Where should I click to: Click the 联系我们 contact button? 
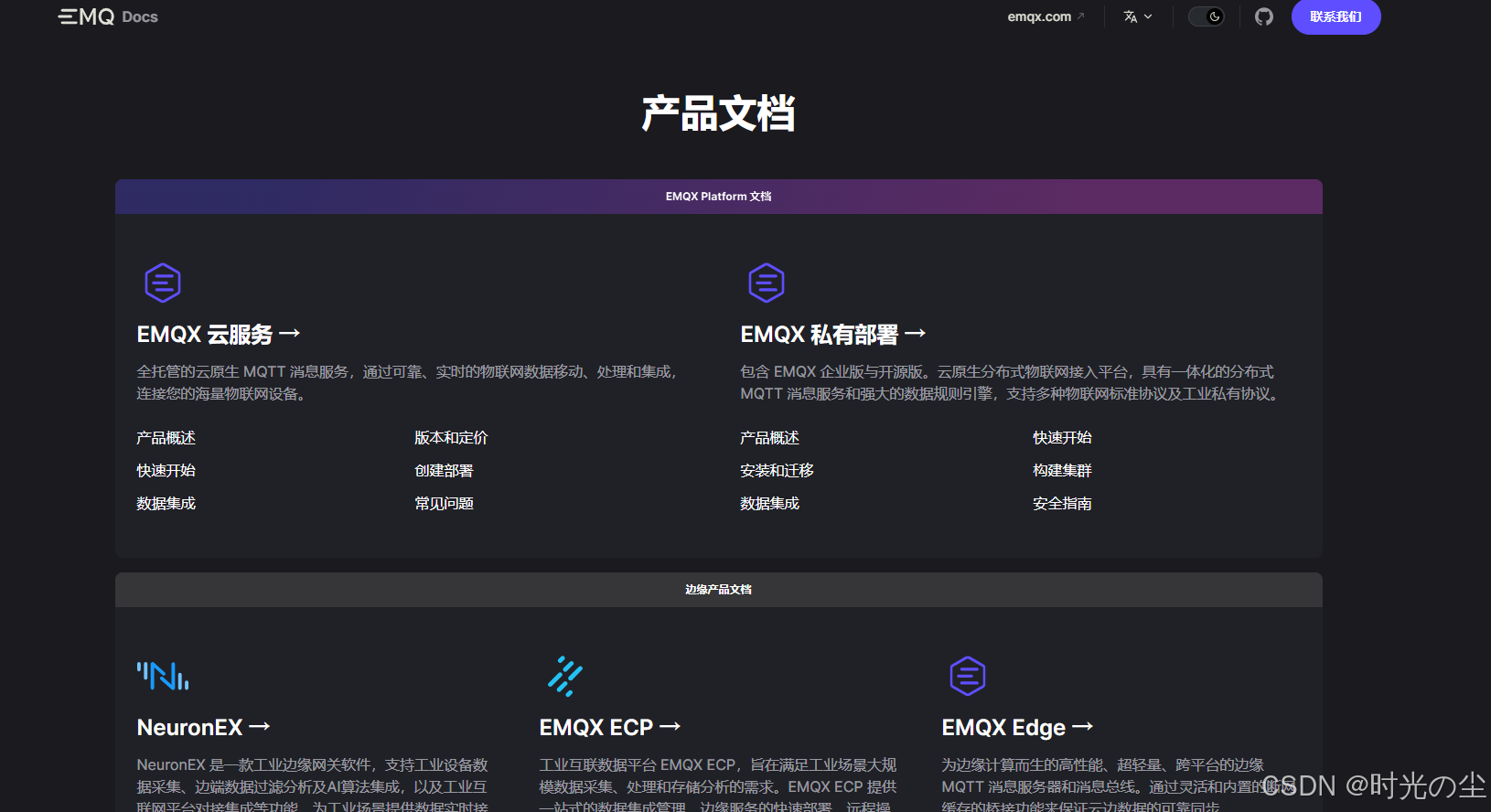pyautogui.click(x=1335, y=16)
